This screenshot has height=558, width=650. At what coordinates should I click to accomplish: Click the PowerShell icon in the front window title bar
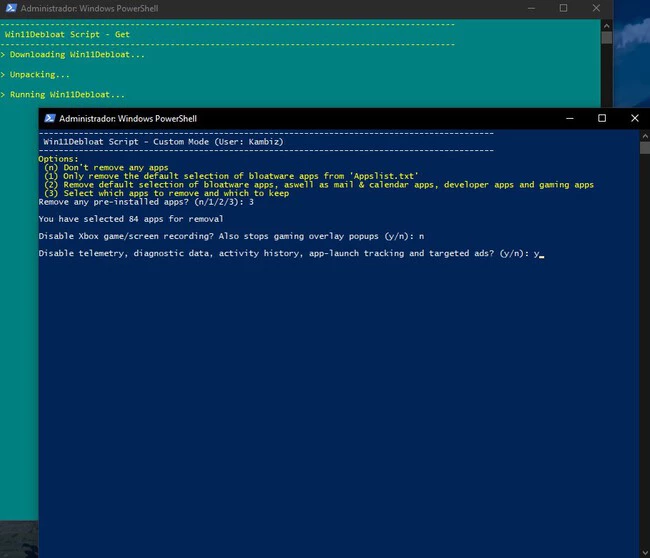click(x=49, y=118)
